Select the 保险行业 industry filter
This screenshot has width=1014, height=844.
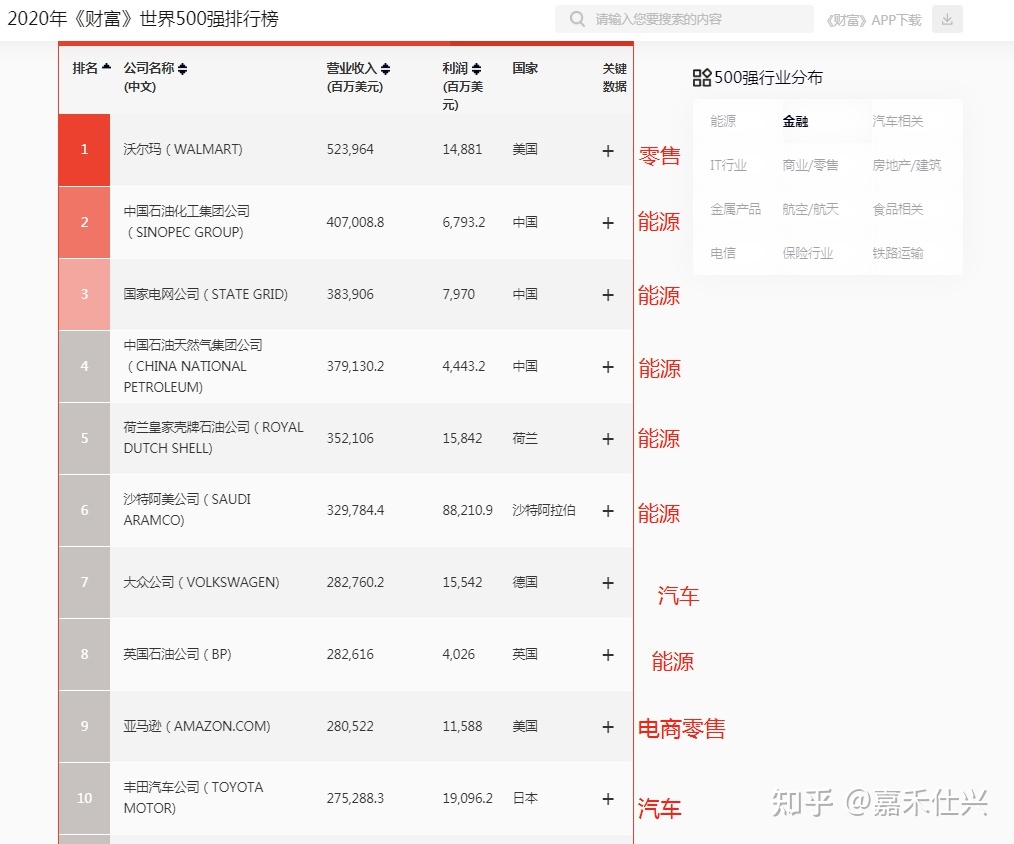click(808, 253)
